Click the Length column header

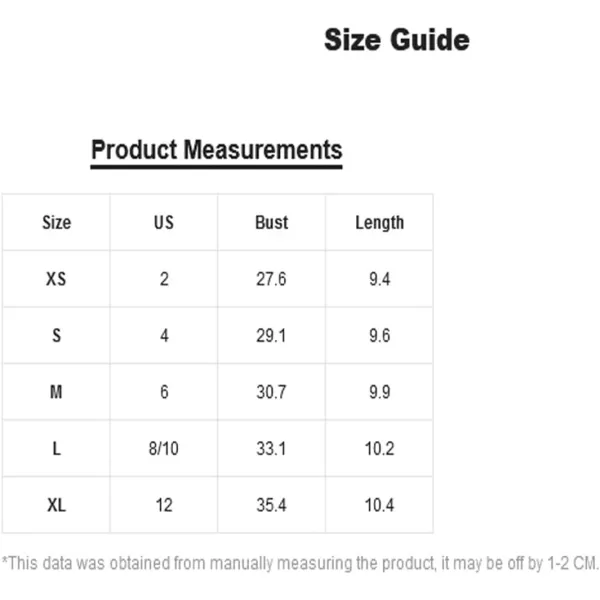tap(379, 223)
